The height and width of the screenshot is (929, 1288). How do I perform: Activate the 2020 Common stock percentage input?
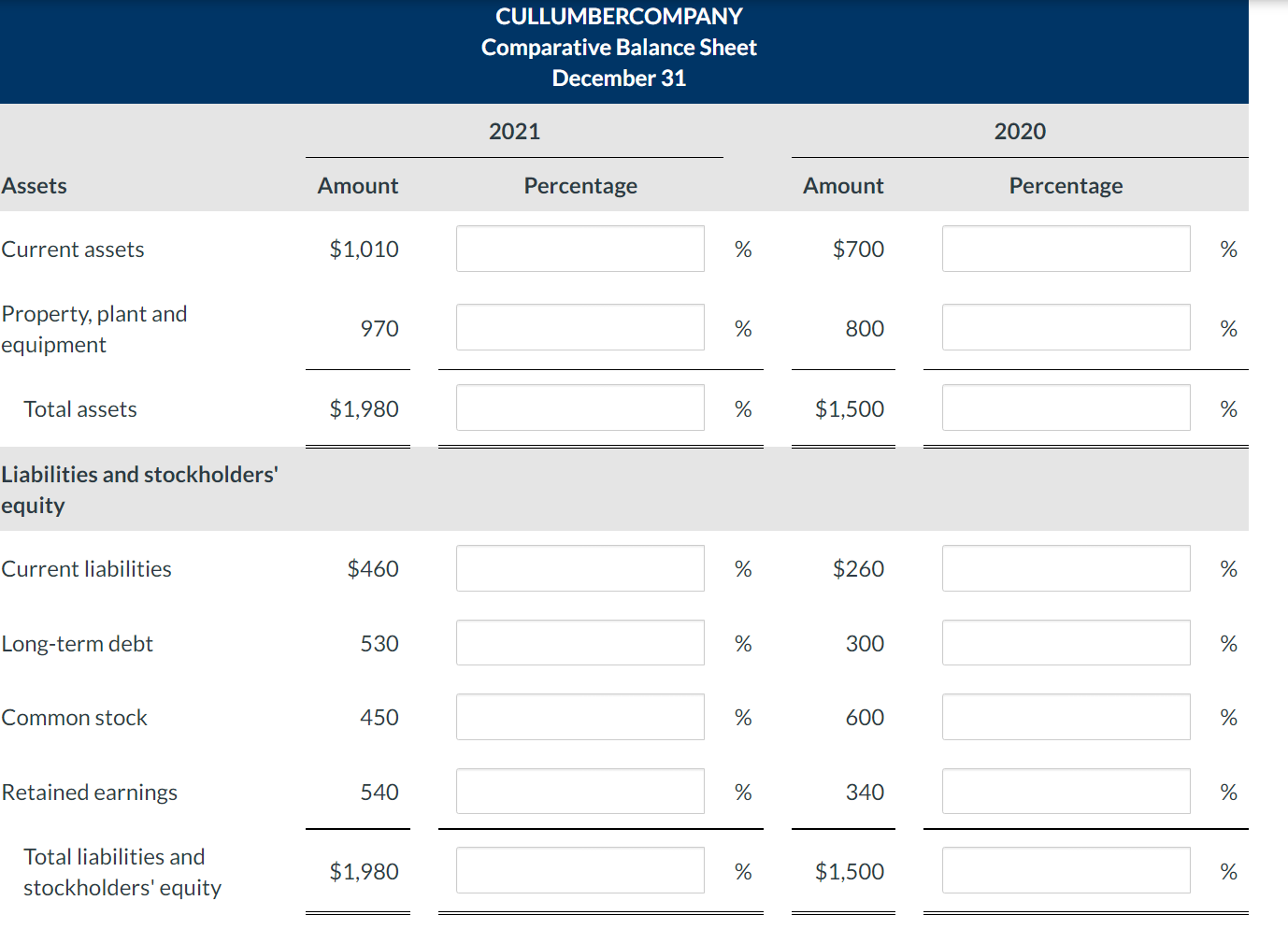(1066, 717)
